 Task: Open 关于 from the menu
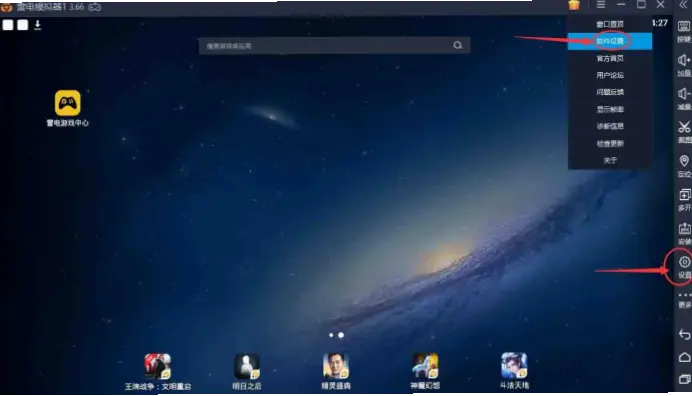[x=610, y=160]
